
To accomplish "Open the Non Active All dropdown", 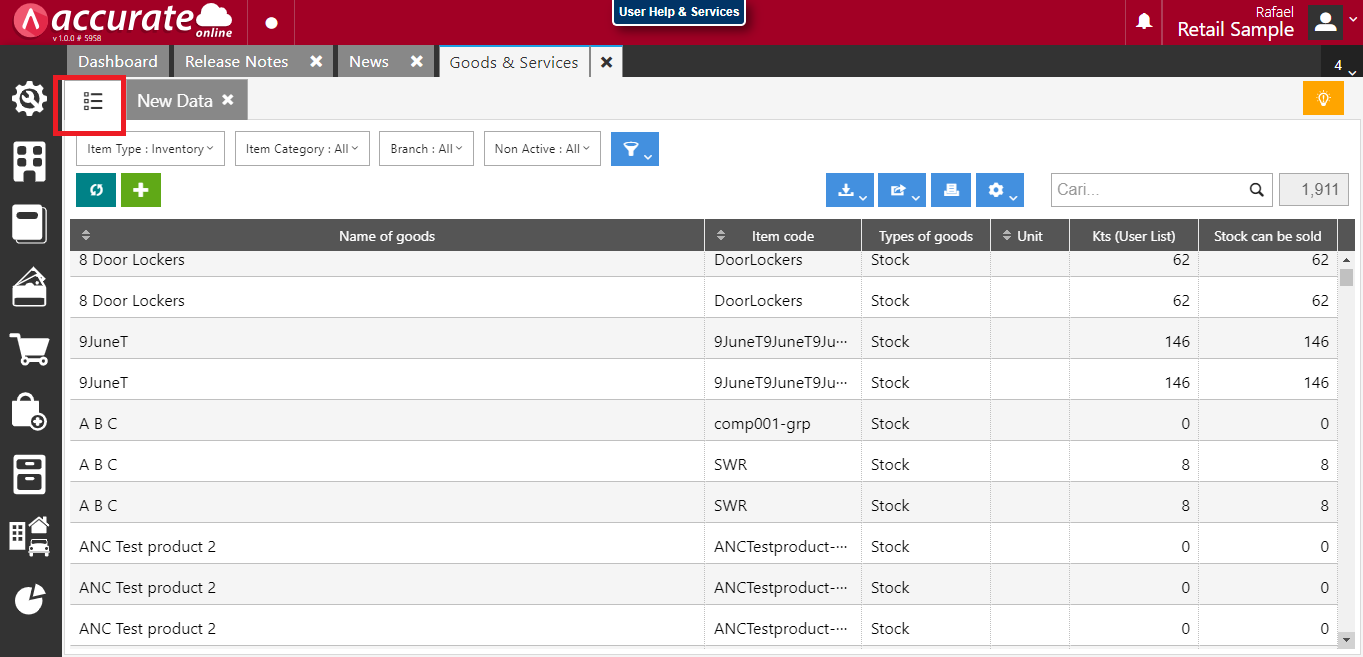I will pyautogui.click(x=543, y=149).
